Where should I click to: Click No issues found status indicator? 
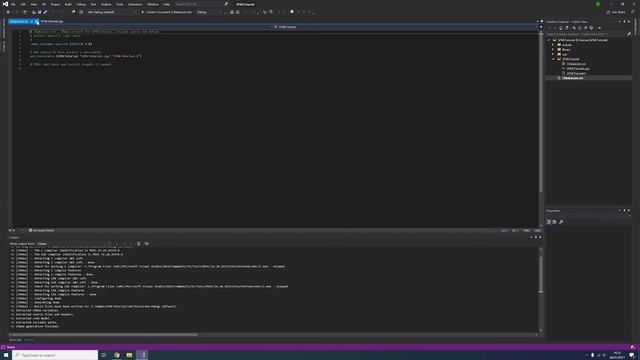tap(41, 231)
